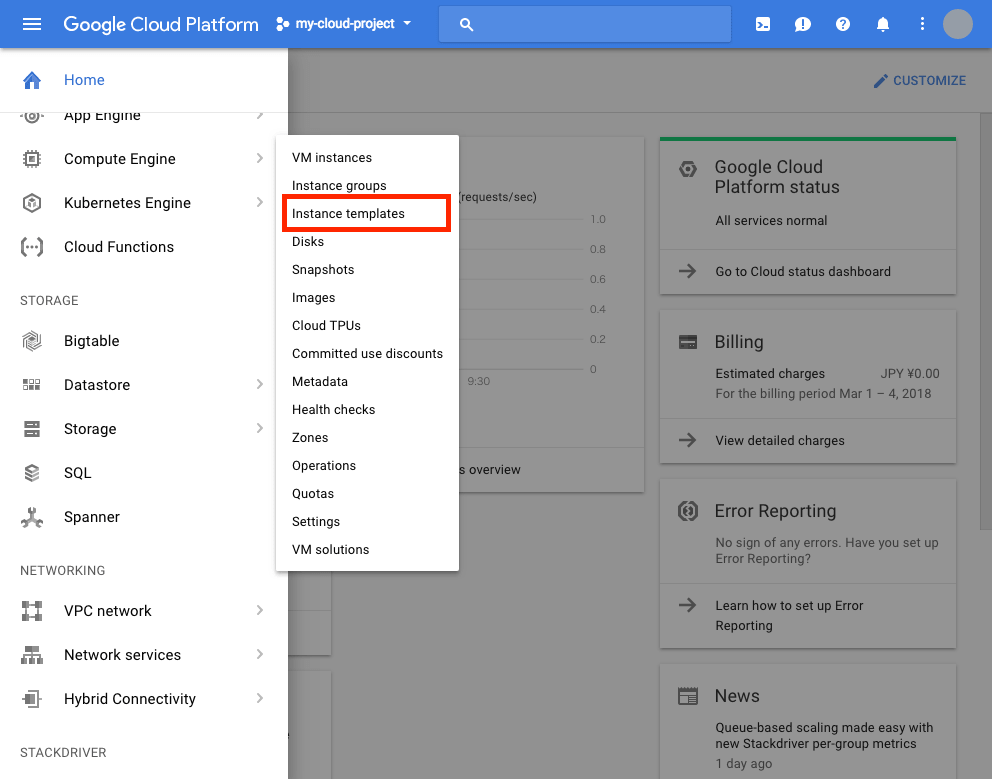Screen dimensions: 992x779
Task: Click the Storage bucket icon
Action: click(x=32, y=429)
